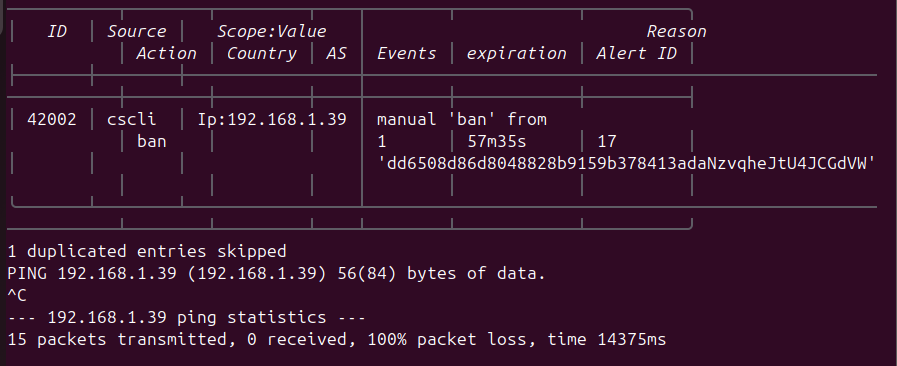Click the '1 duplicated entries skipped' line
The width and height of the screenshot is (897, 366).
[147, 252]
